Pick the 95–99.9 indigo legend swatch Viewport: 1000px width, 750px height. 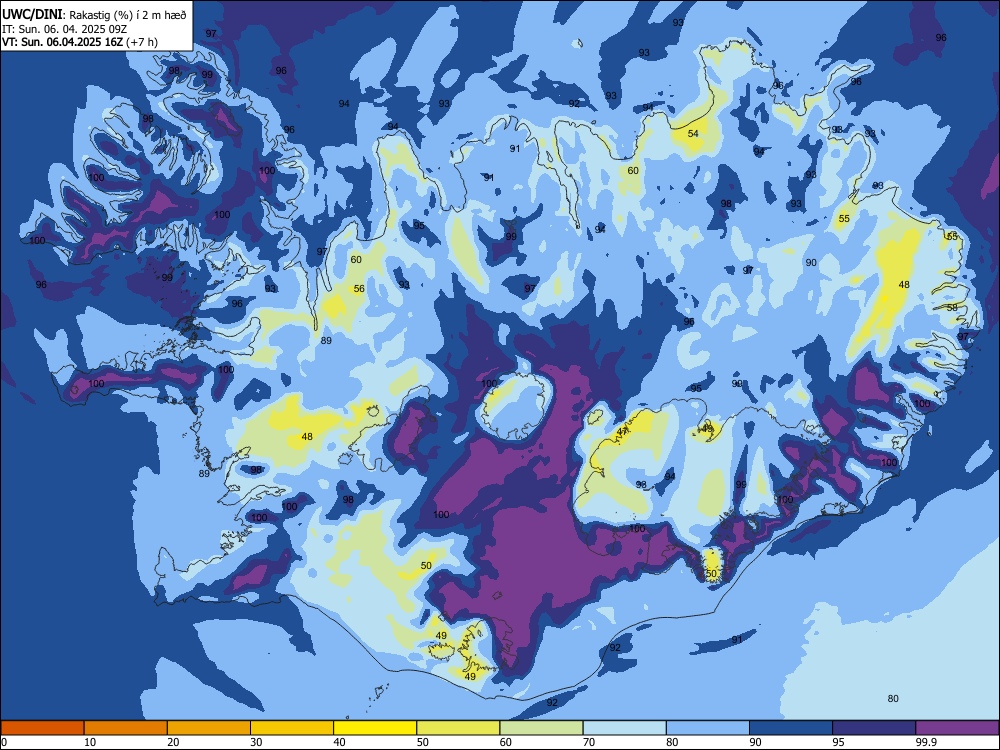tap(874, 728)
